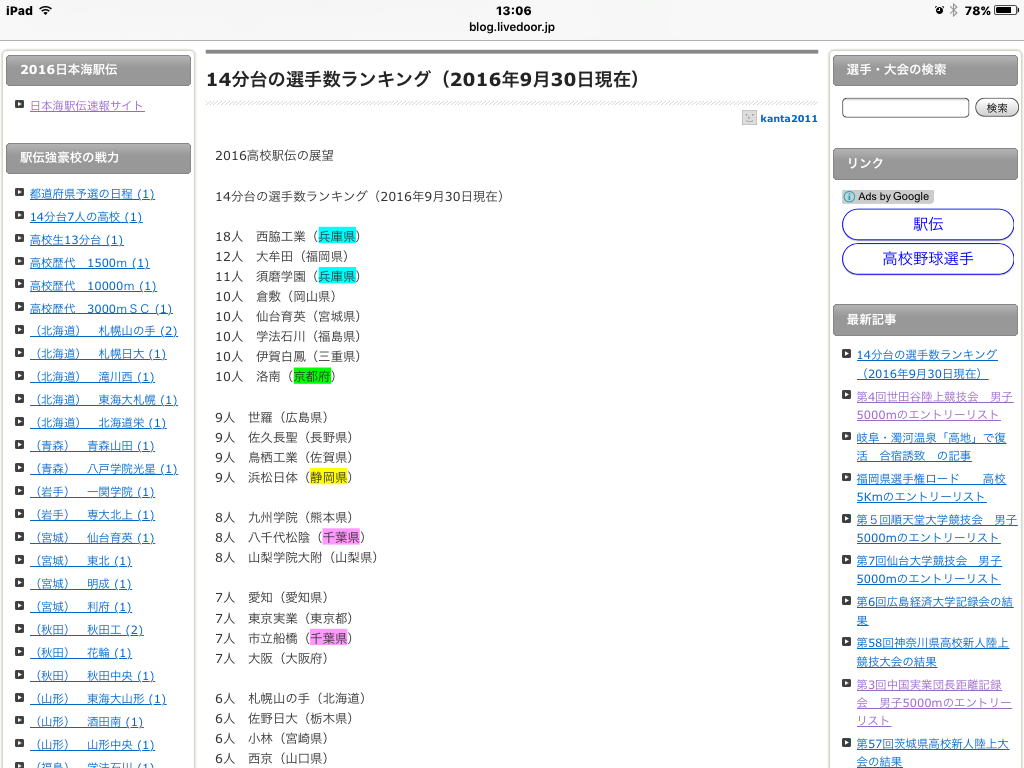The width and height of the screenshot is (1024, 768).
Task: Tap the Wi-Fi status icon
Action: 46,10
